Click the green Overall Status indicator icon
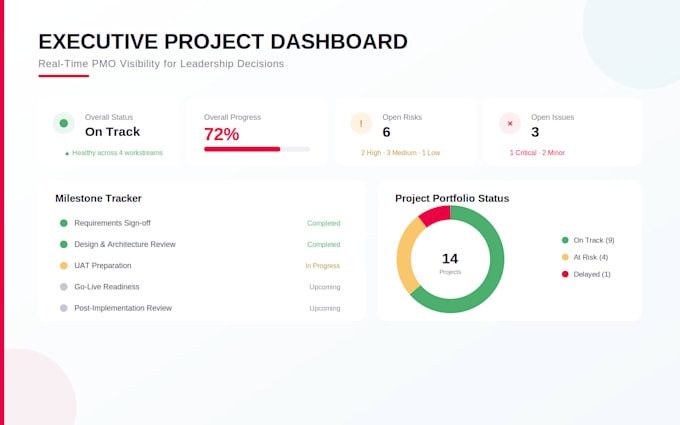The width and height of the screenshot is (680, 425). tap(64, 123)
